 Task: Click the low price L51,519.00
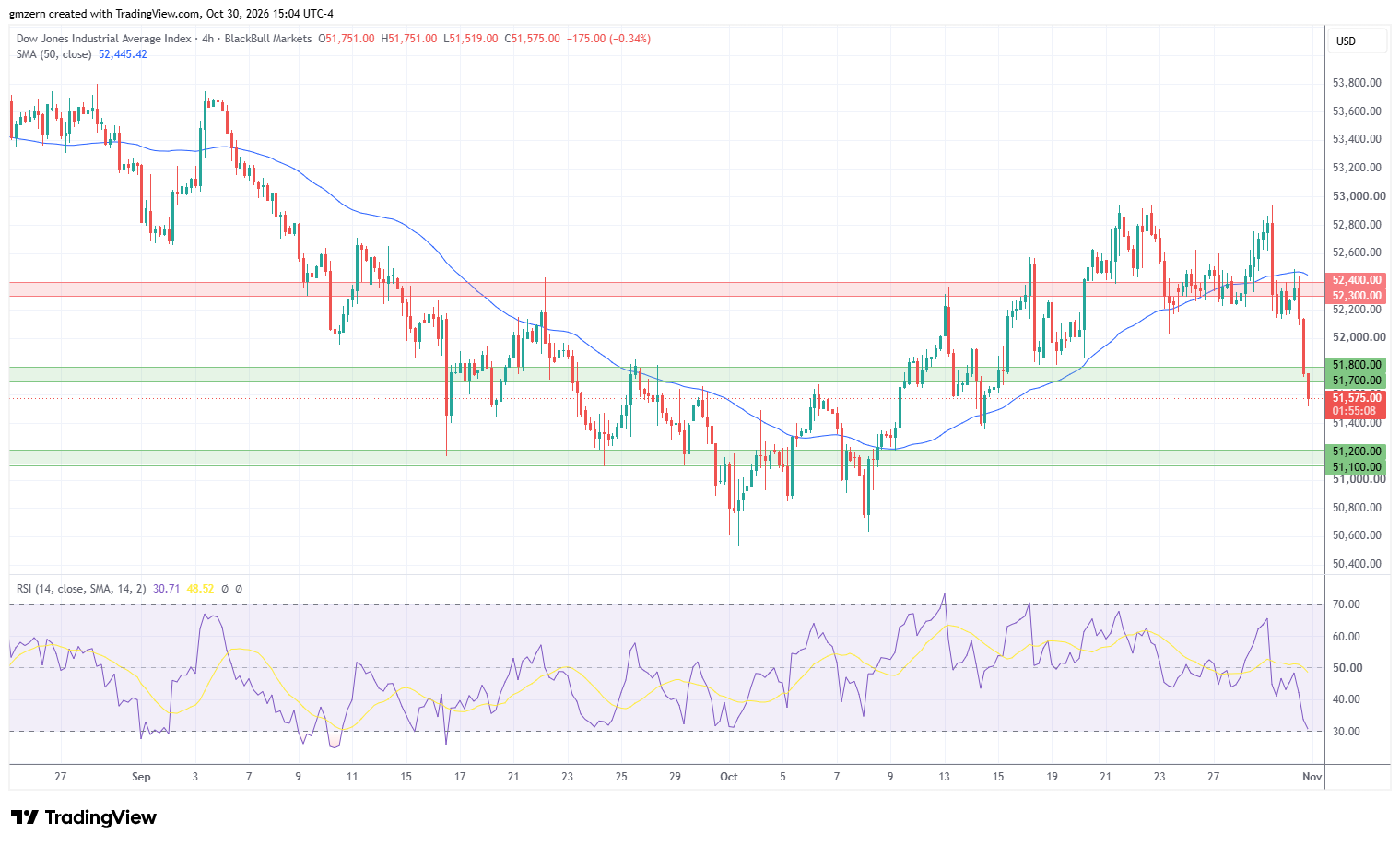pos(471,39)
